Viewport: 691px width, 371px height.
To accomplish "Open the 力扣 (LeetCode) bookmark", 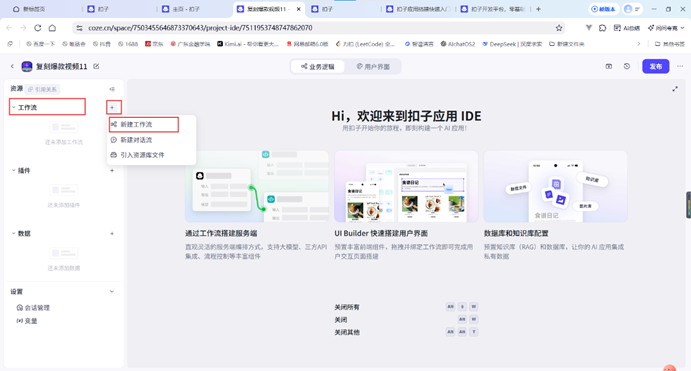I will 365,44.
